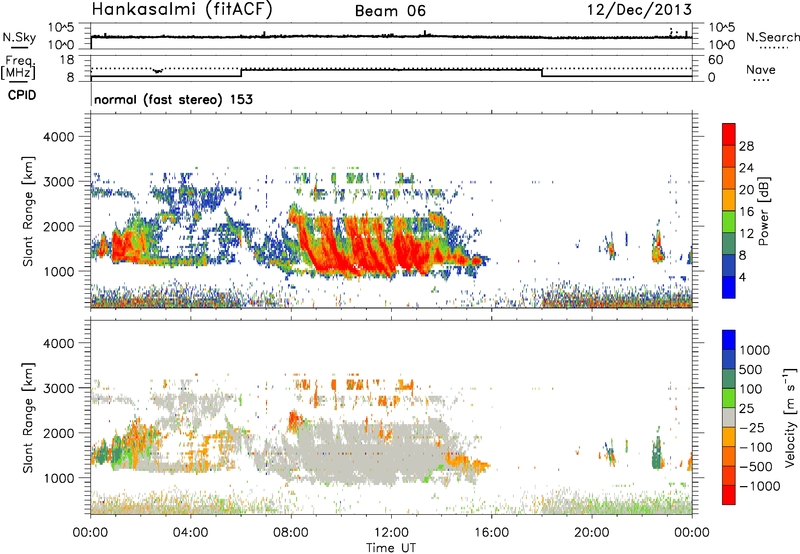Screen dimensions: 800x554
Task: Click the "−1000" tick on Velocity colorbar
Action: [759, 486]
